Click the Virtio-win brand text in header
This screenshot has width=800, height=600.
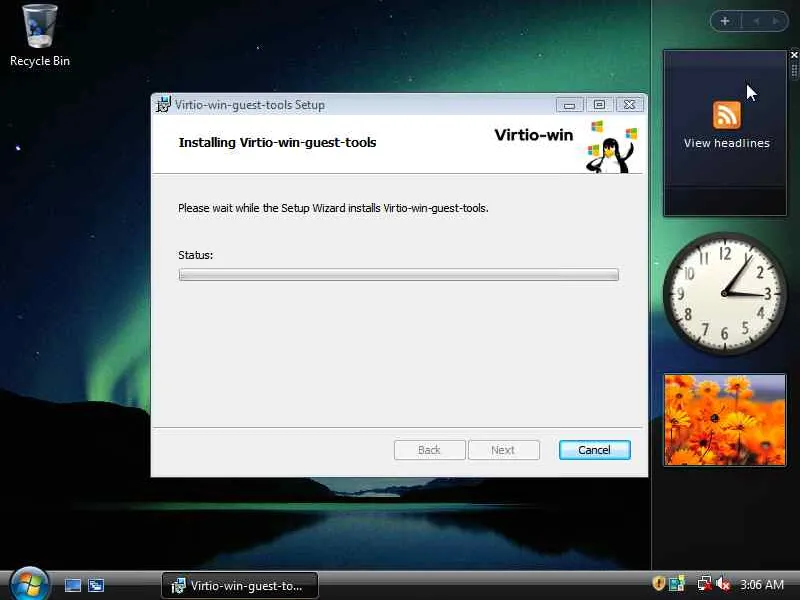click(534, 135)
